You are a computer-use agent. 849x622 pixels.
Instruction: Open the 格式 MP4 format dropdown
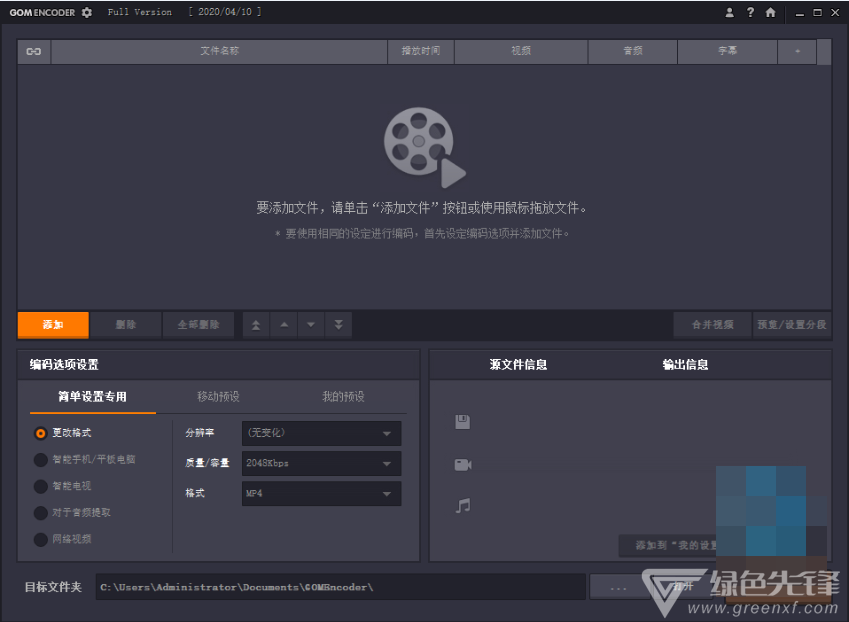click(321, 494)
